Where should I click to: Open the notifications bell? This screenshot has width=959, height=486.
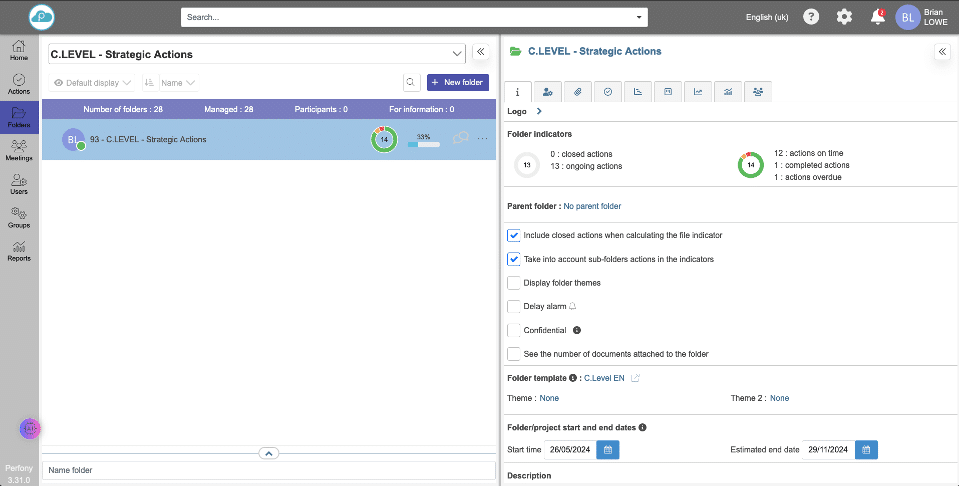877,17
